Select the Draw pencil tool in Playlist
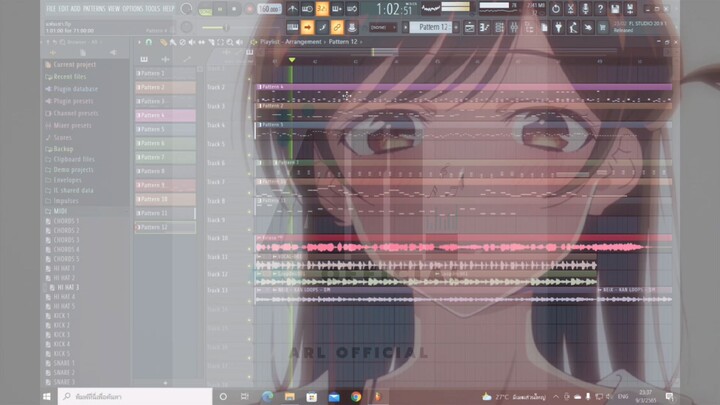This screenshot has width=720, height=405. tap(163, 42)
